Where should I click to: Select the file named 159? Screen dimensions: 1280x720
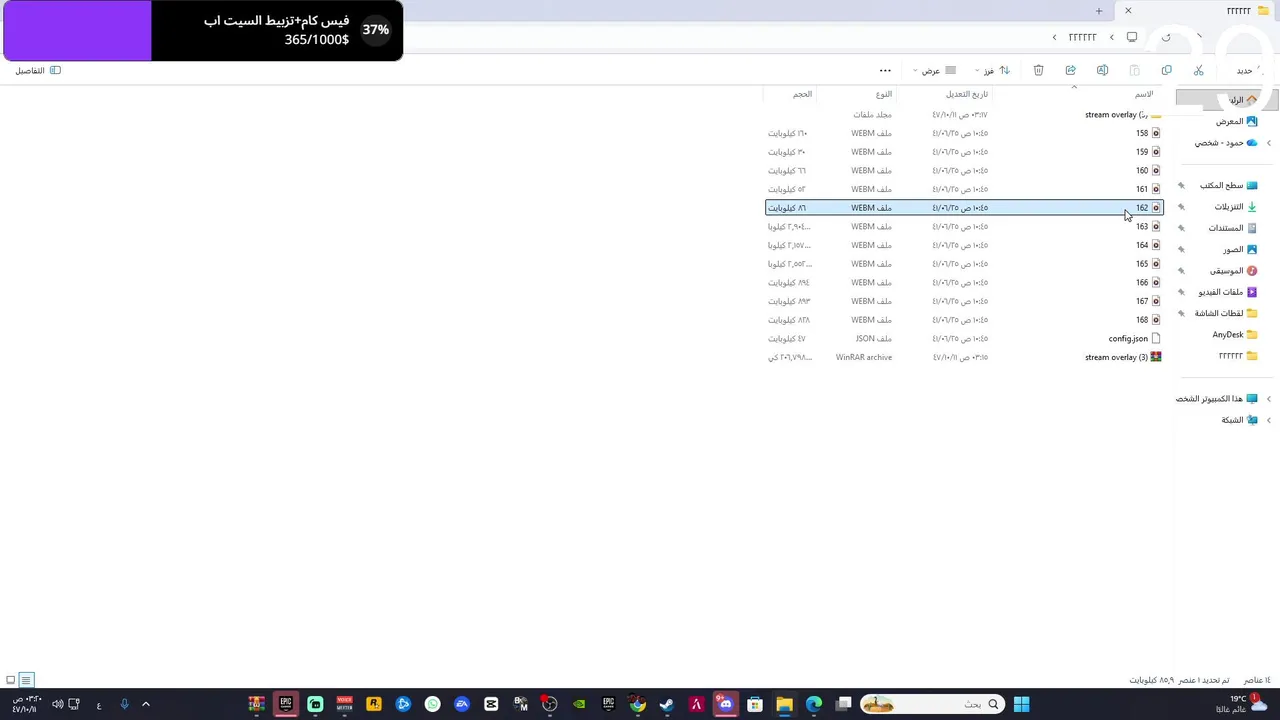964,152
